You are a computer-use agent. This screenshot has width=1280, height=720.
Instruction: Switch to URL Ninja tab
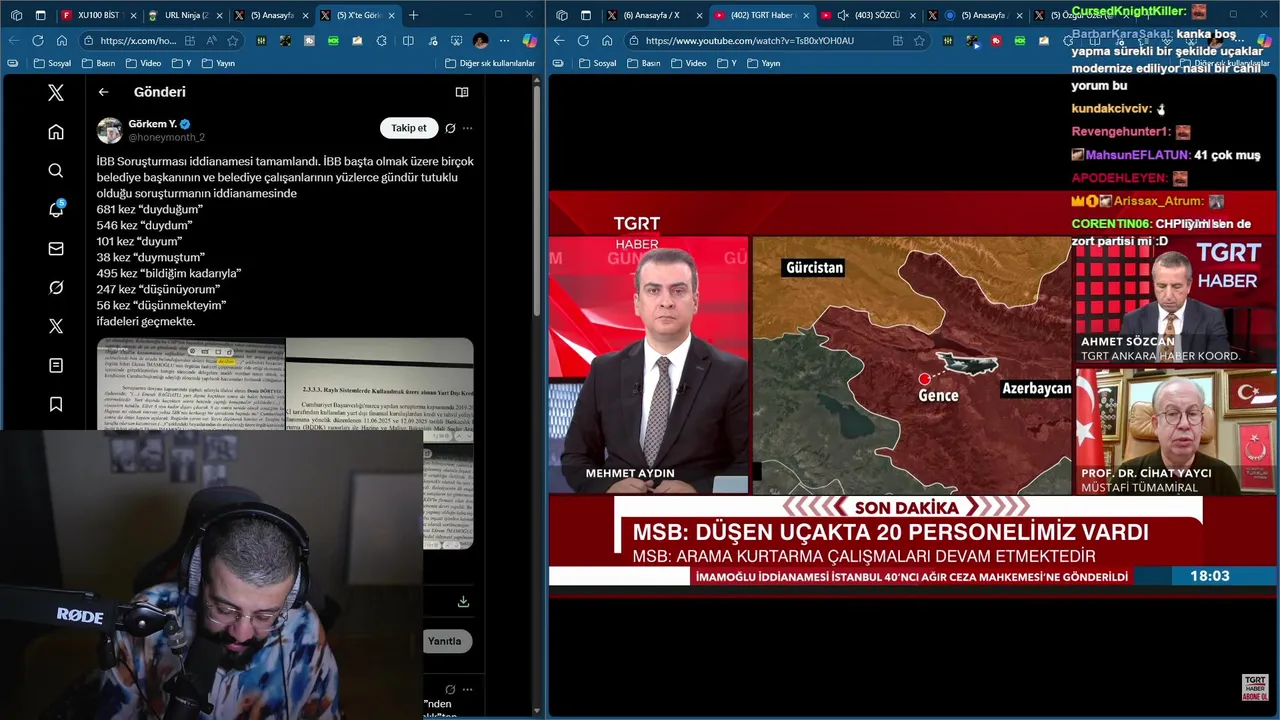[x=185, y=15]
